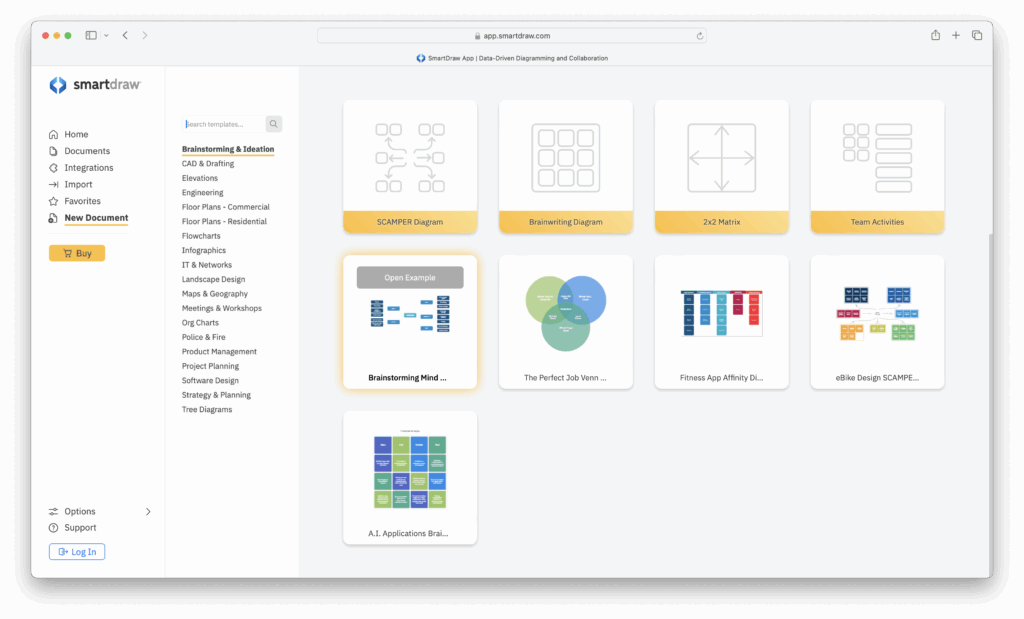
Task: Open Import in the sidebar
Action: [78, 185]
